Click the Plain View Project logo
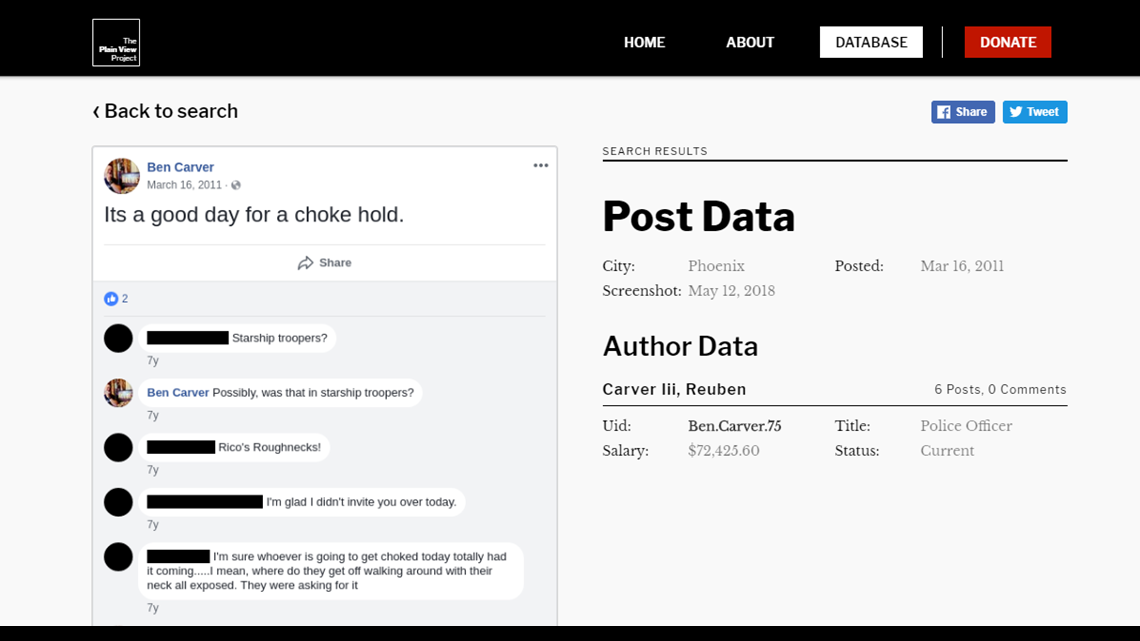The height and width of the screenshot is (641, 1140). pyautogui.click(x=116, y=43)
